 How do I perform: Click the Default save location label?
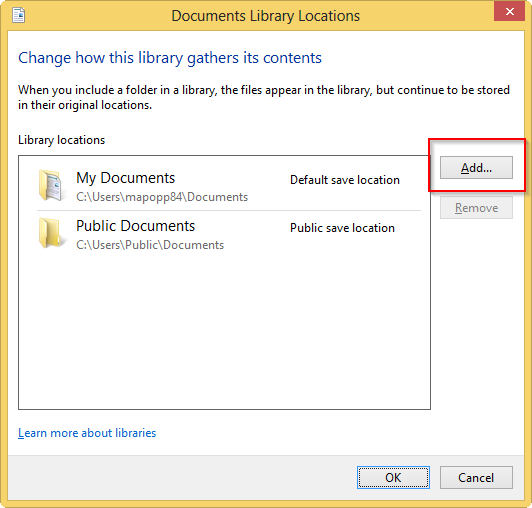click(x=345, y=180)
